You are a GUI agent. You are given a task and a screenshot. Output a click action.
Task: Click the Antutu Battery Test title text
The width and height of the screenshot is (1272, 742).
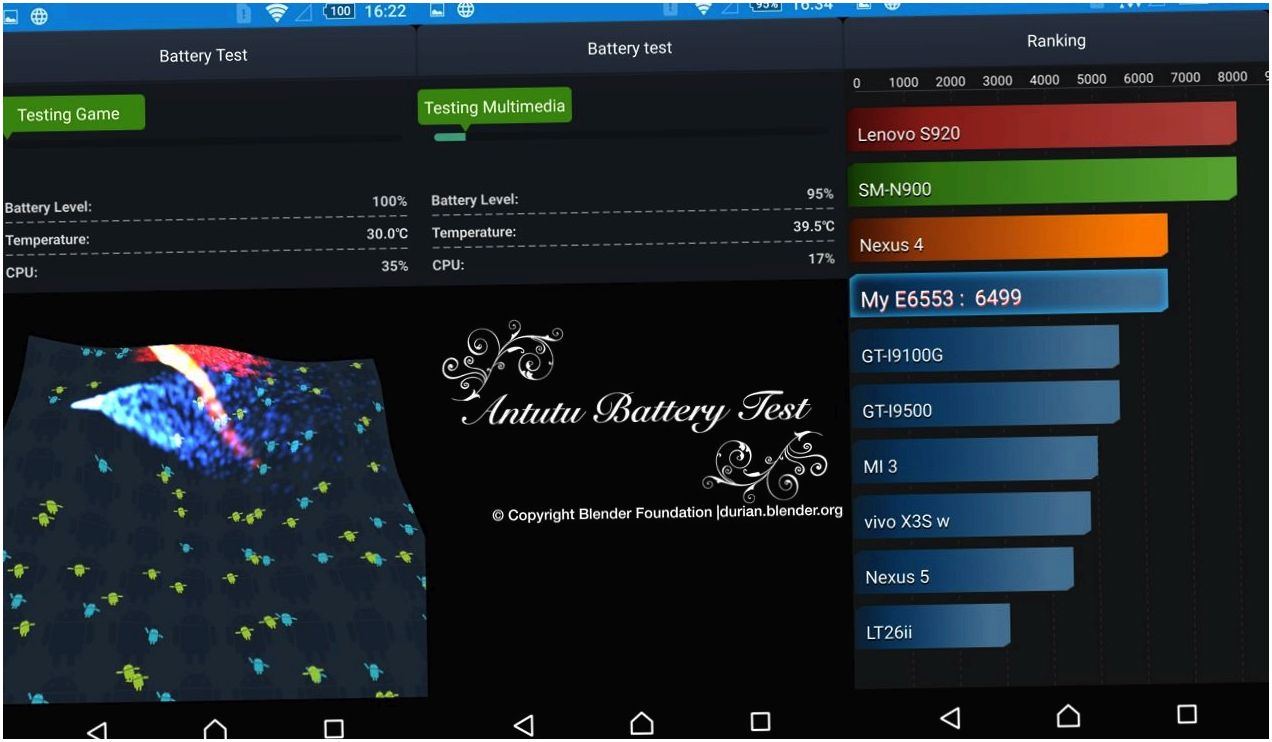click(x=636, y=409)
